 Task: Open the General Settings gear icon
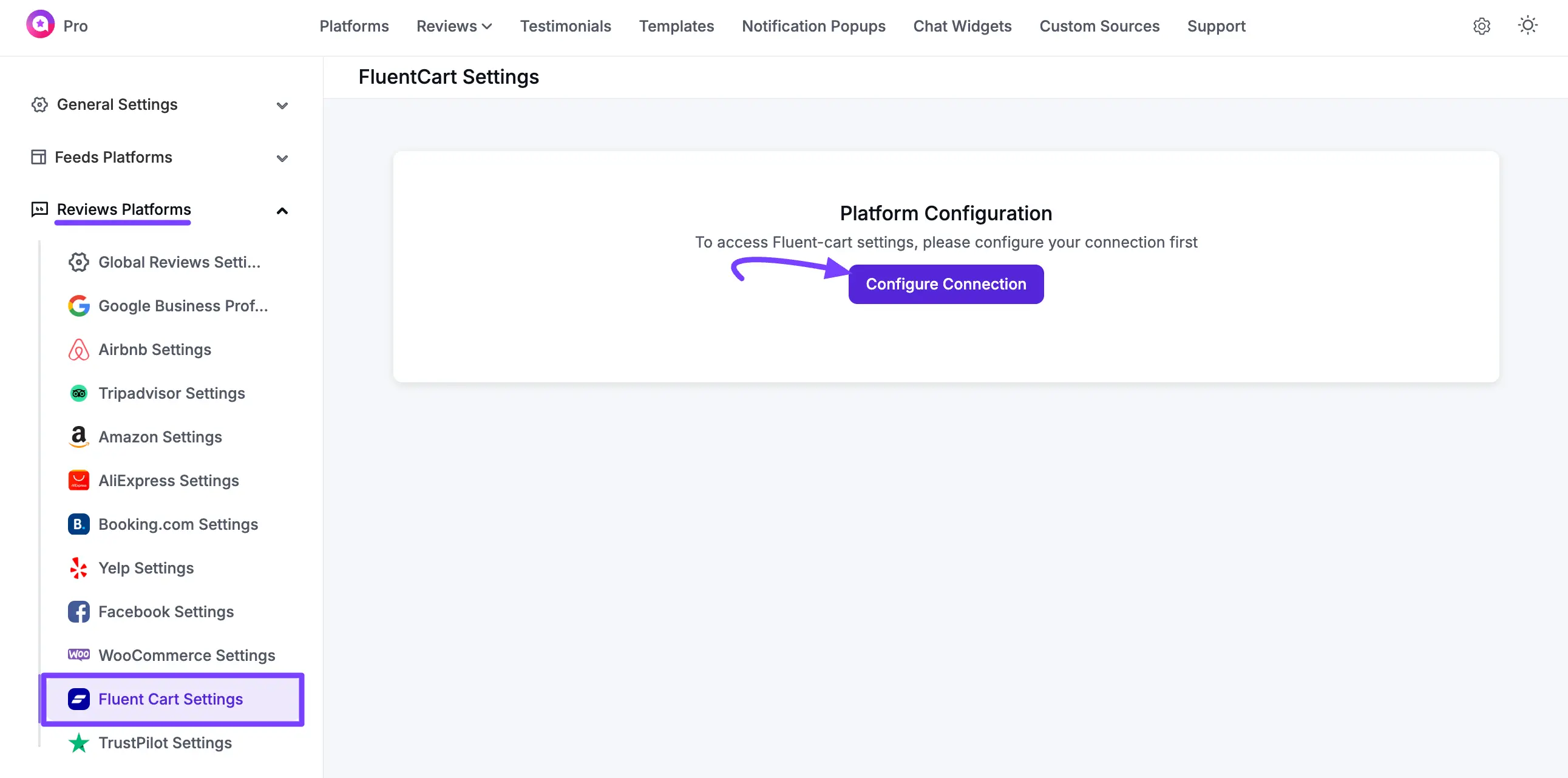tap(39, 104)
